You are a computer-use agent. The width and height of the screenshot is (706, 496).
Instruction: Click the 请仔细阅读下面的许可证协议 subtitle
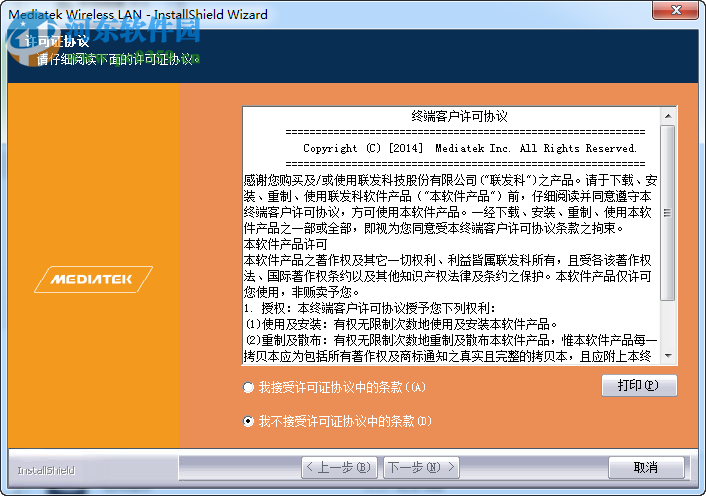click(x=118, y=59)
